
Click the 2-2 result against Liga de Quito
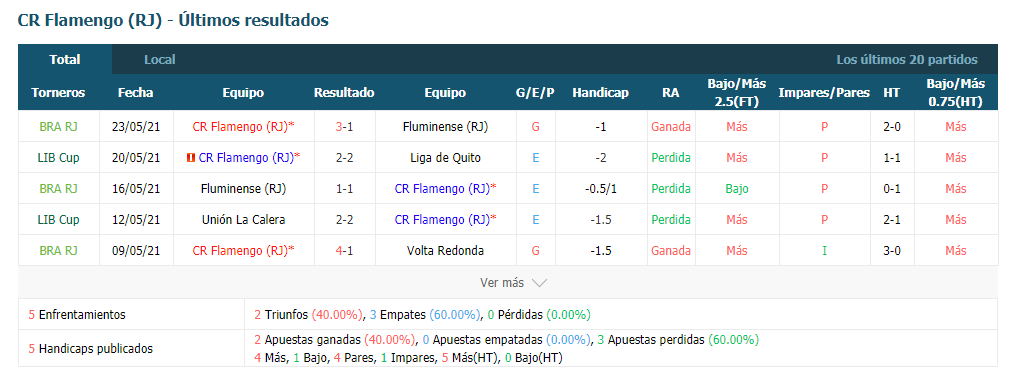pos(344,157)
